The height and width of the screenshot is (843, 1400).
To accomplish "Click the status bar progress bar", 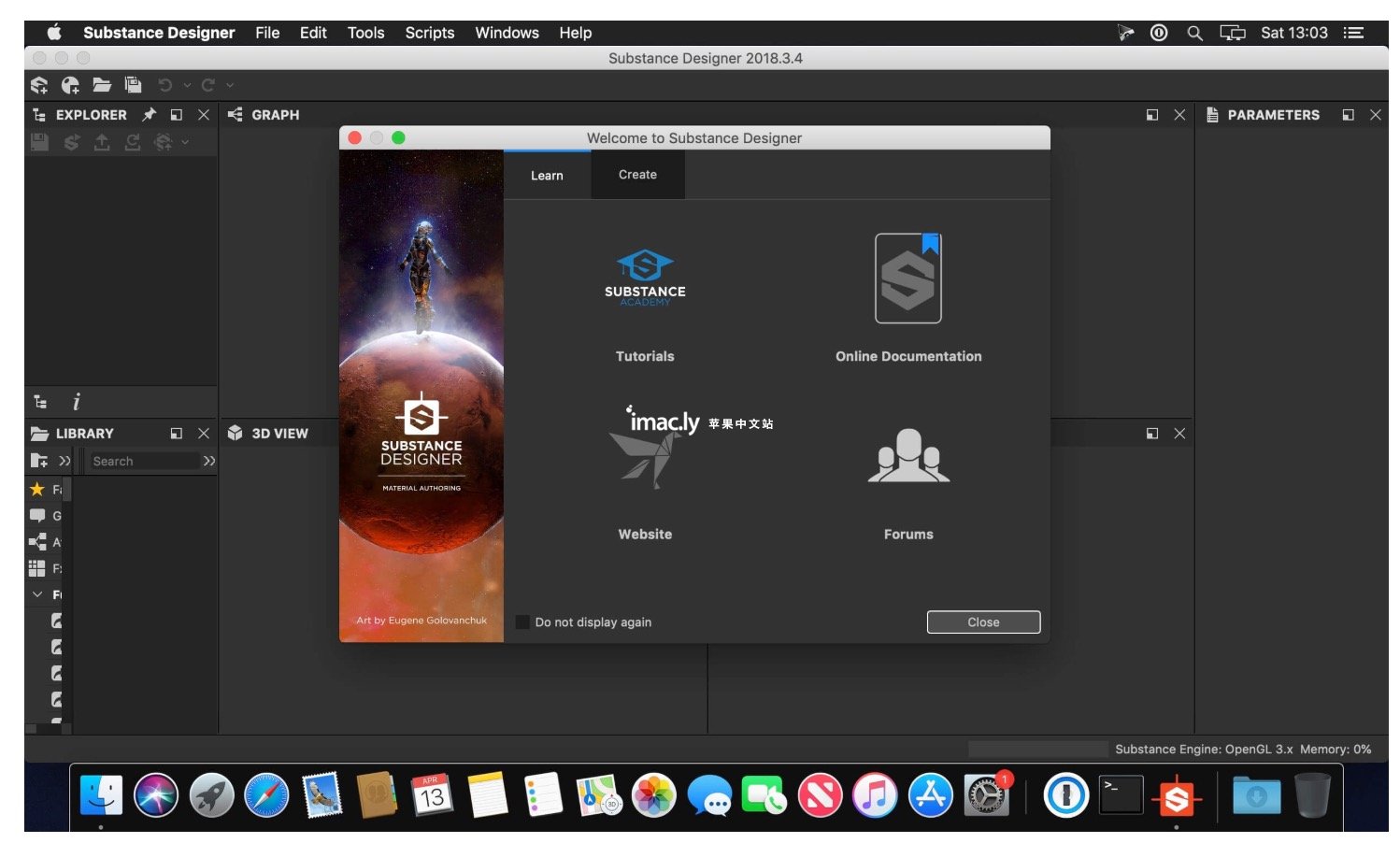I will [x=1037, y=750].
